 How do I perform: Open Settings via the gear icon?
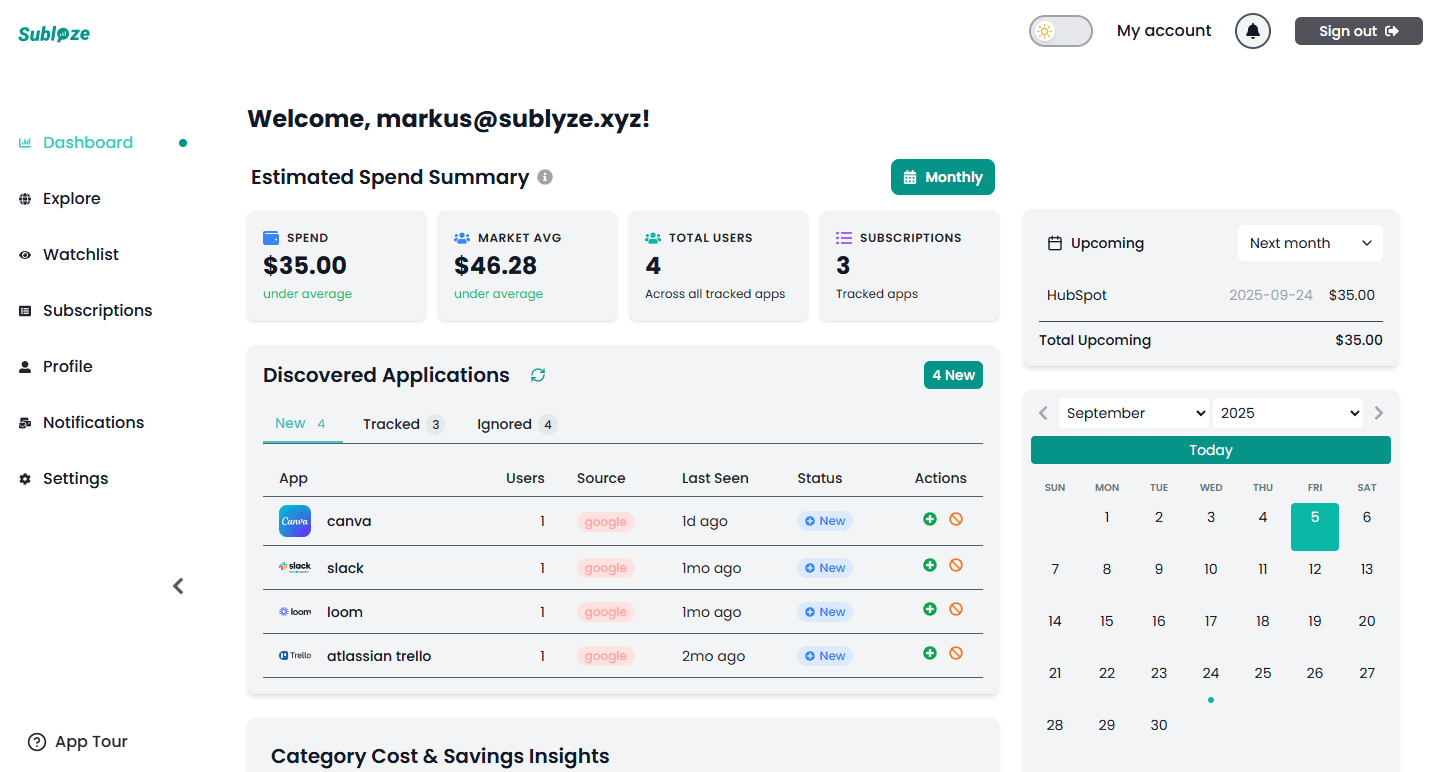tap(24, 478)
